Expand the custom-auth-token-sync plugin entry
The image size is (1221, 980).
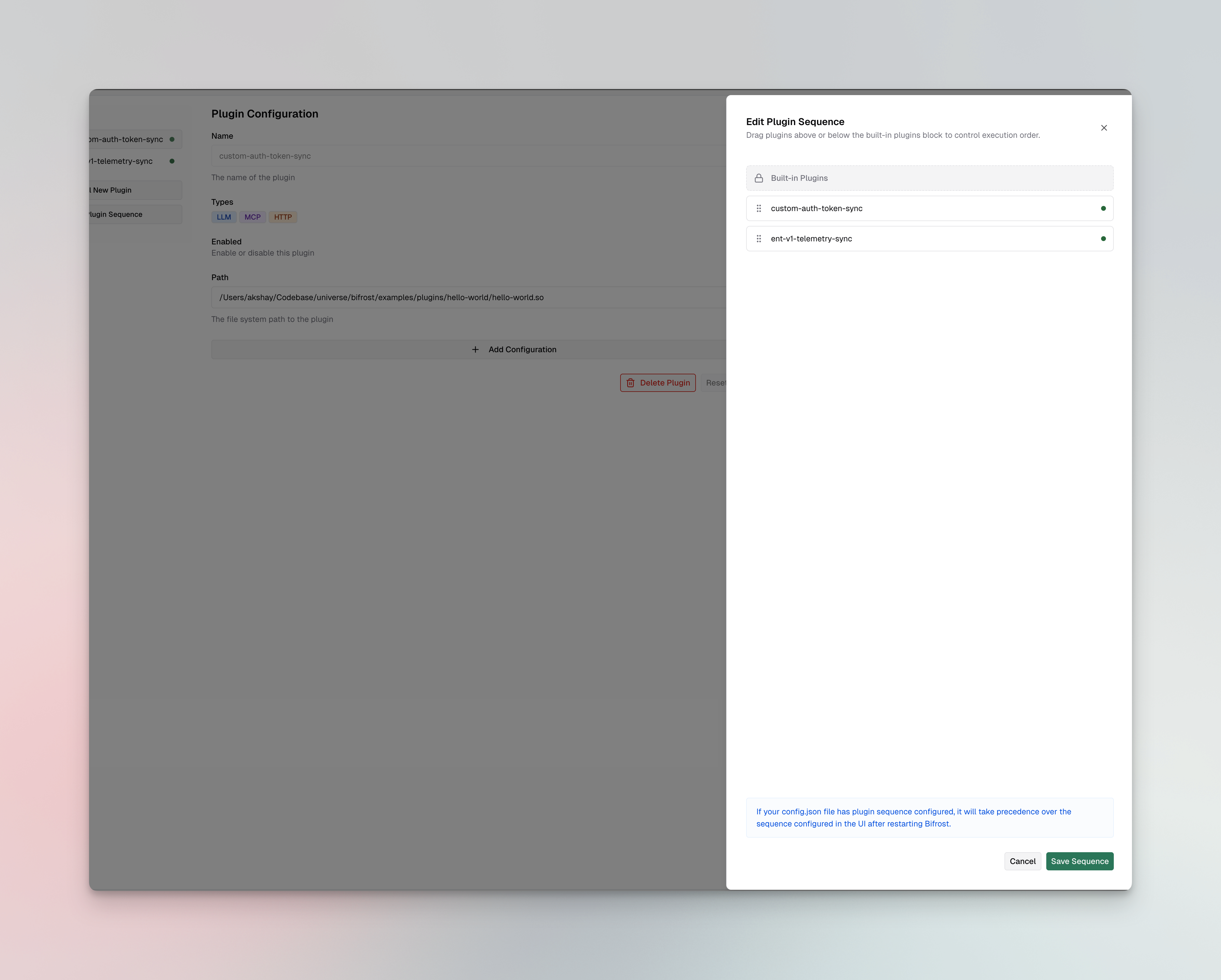tap(929, 208)
